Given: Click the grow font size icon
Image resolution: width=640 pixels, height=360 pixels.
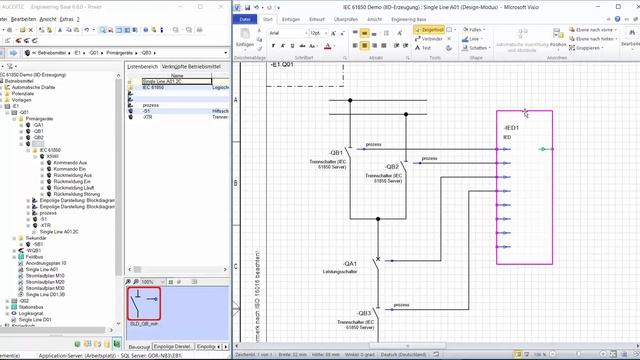Looking at the screenshot, I should pos(333,33).
